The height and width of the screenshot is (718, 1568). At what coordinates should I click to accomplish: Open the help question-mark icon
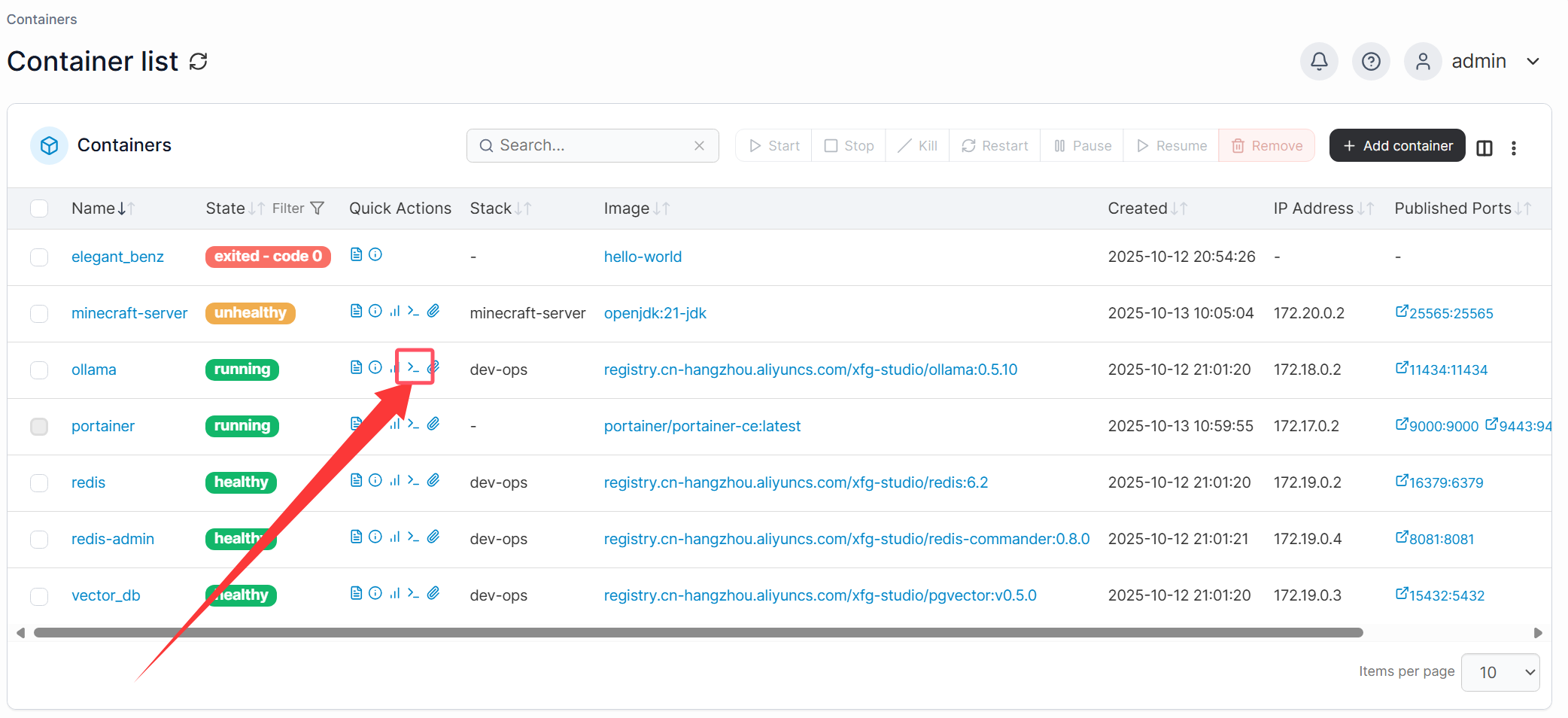[1370, 61]
